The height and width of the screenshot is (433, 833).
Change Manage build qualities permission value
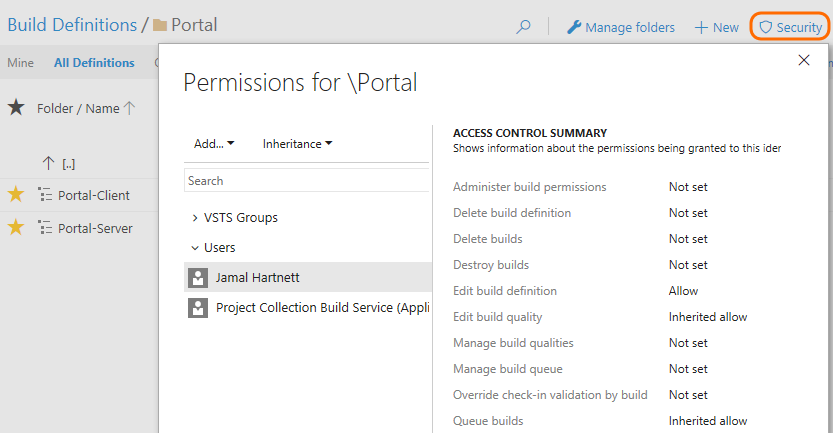click(x=688, y=343)
